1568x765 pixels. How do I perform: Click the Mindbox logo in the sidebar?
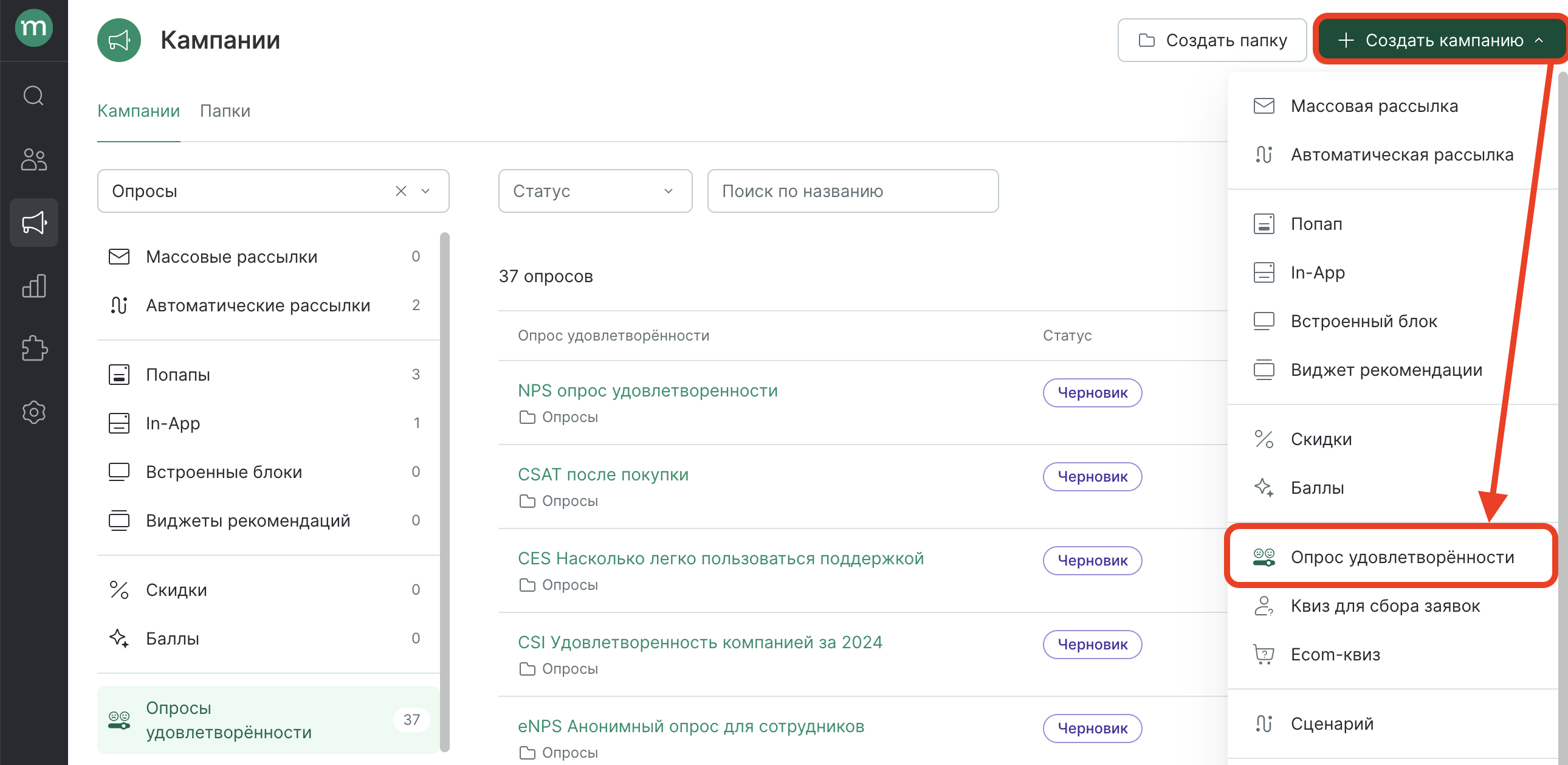[x=33, y=28]
